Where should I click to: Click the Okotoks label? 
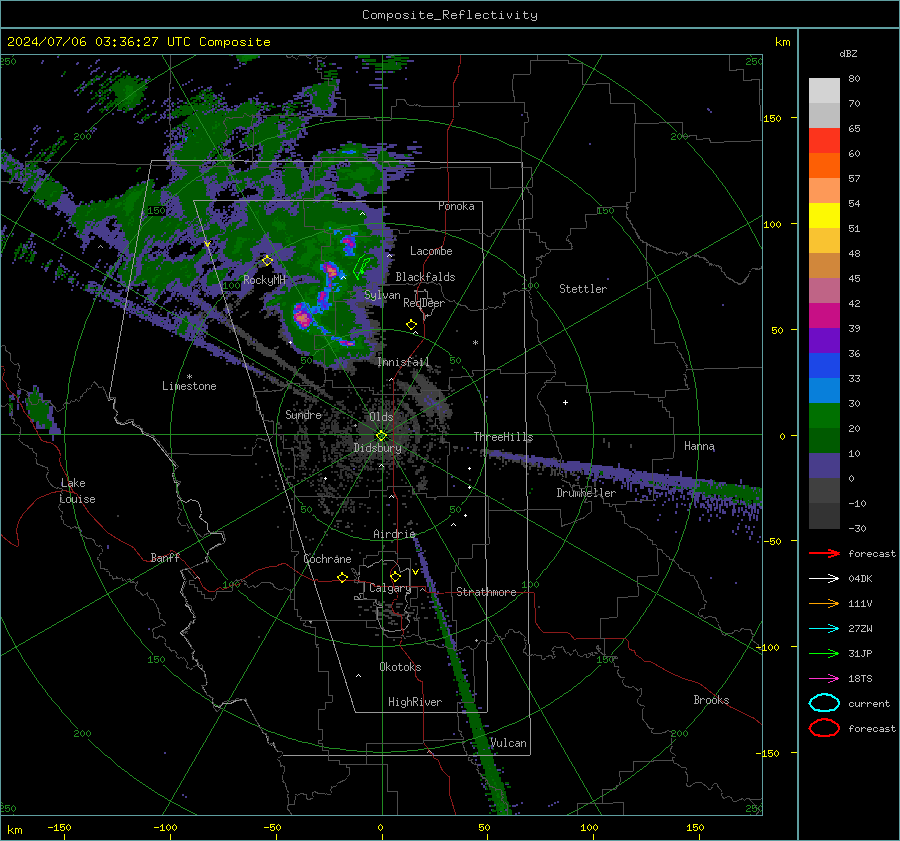click(x=400, y=667)
